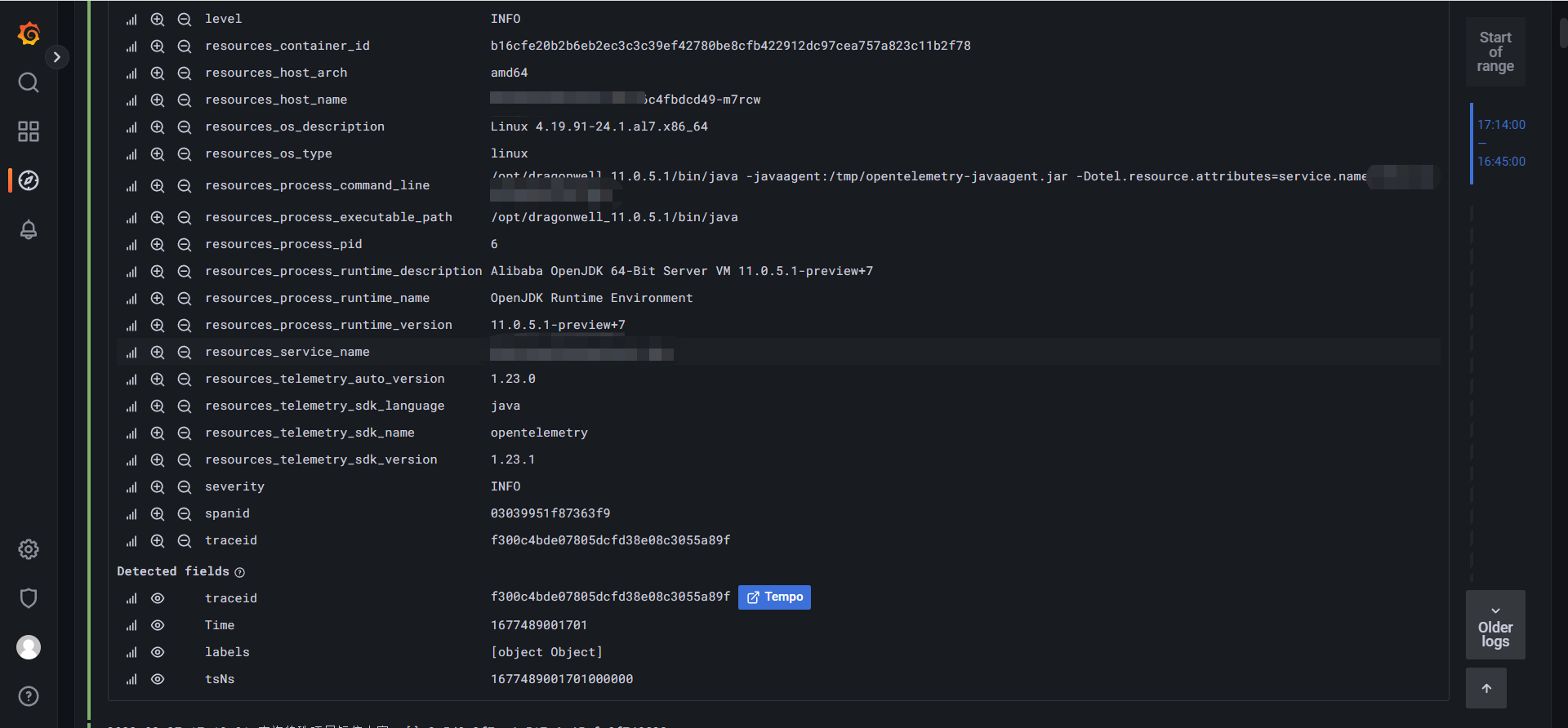
Task: Toggle visibility of detected tsNs field
Action: click(x=158, y=679)
